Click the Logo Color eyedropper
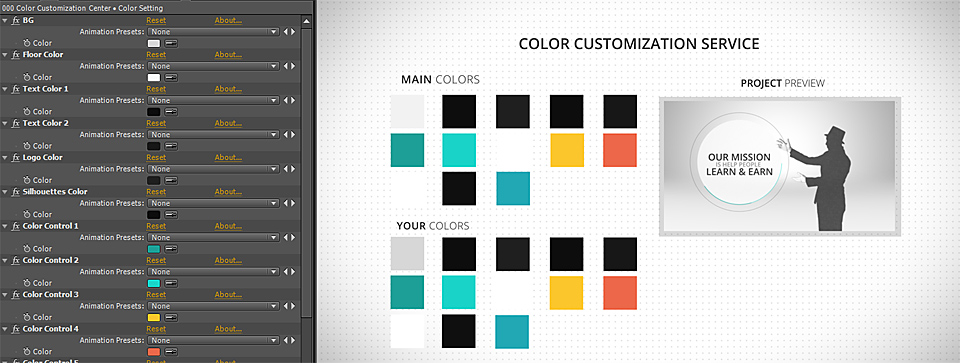This screenshot has height=363, width=960. point(171,181)
